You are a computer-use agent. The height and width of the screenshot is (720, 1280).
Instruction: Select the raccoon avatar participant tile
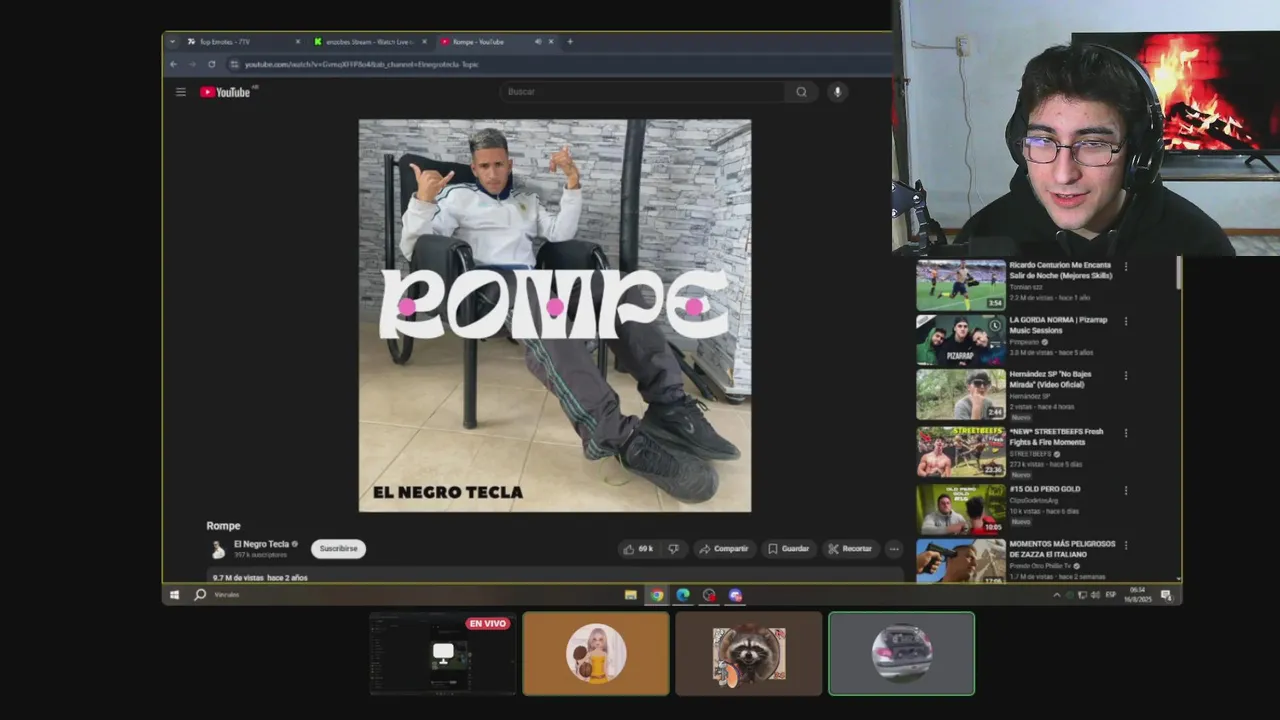click(749, 654)
